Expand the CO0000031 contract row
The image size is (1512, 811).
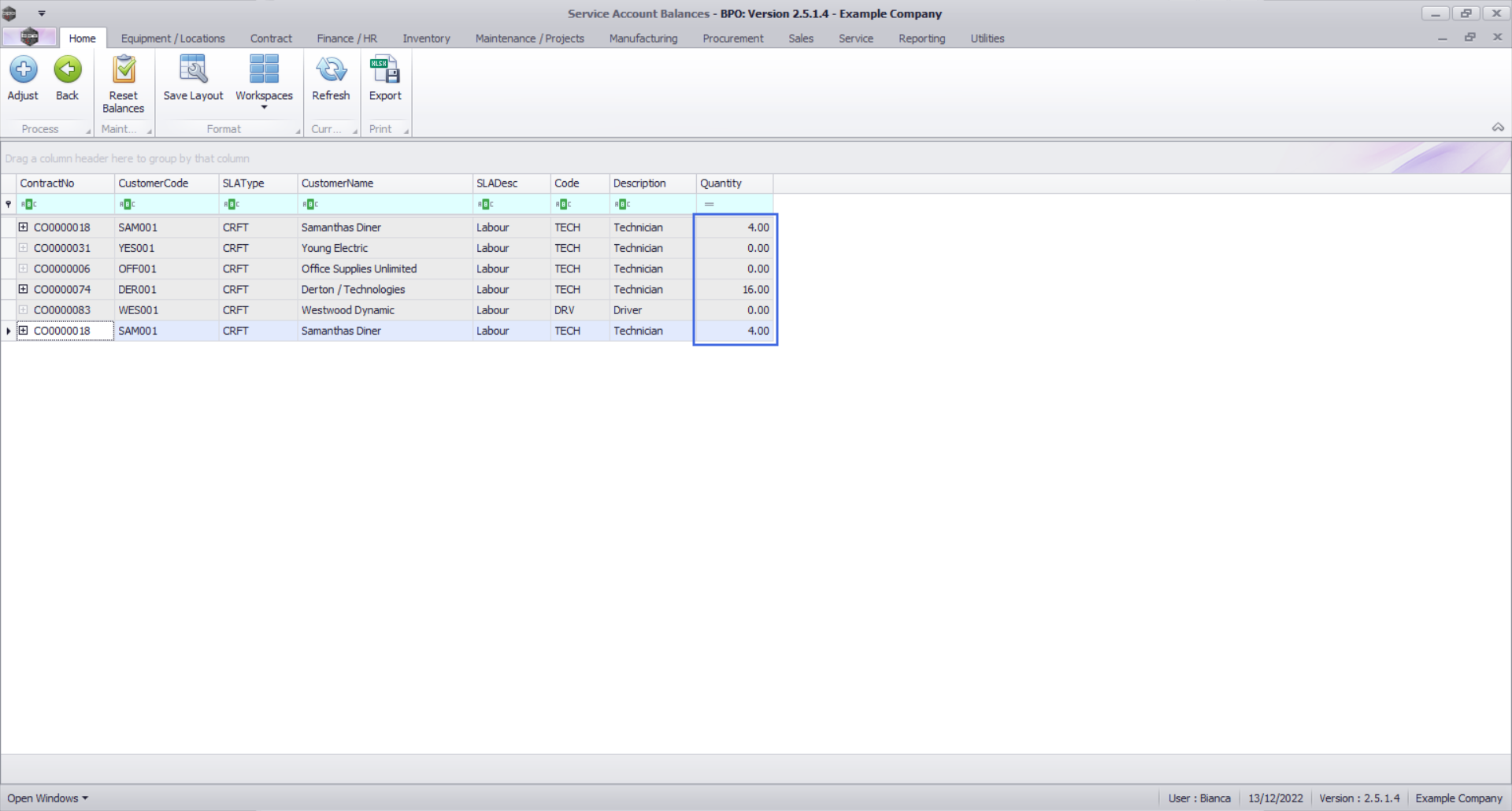[x=23, y=248]
